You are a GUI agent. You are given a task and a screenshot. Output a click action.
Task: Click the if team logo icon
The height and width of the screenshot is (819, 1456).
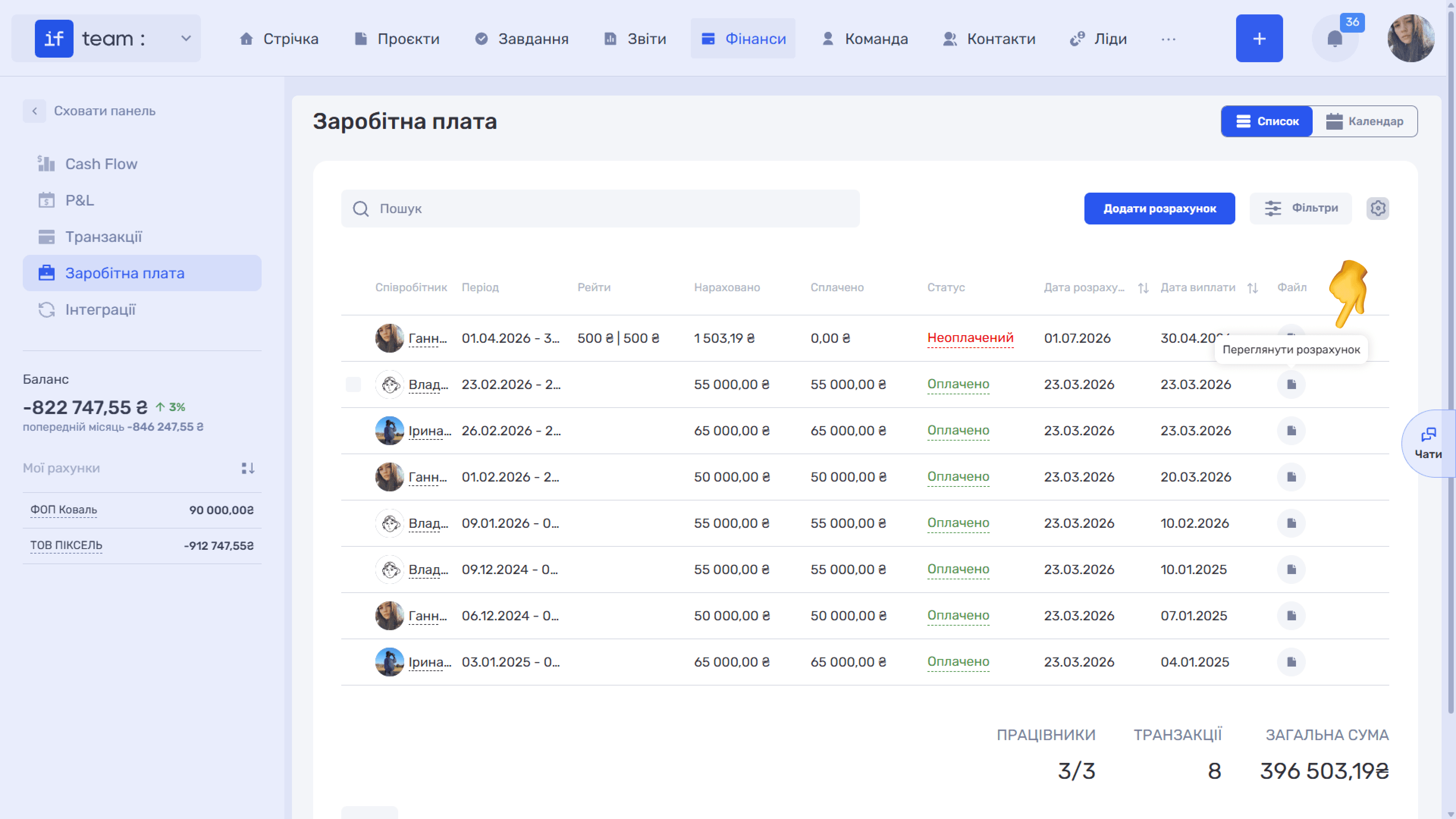[x=54, y=38]
